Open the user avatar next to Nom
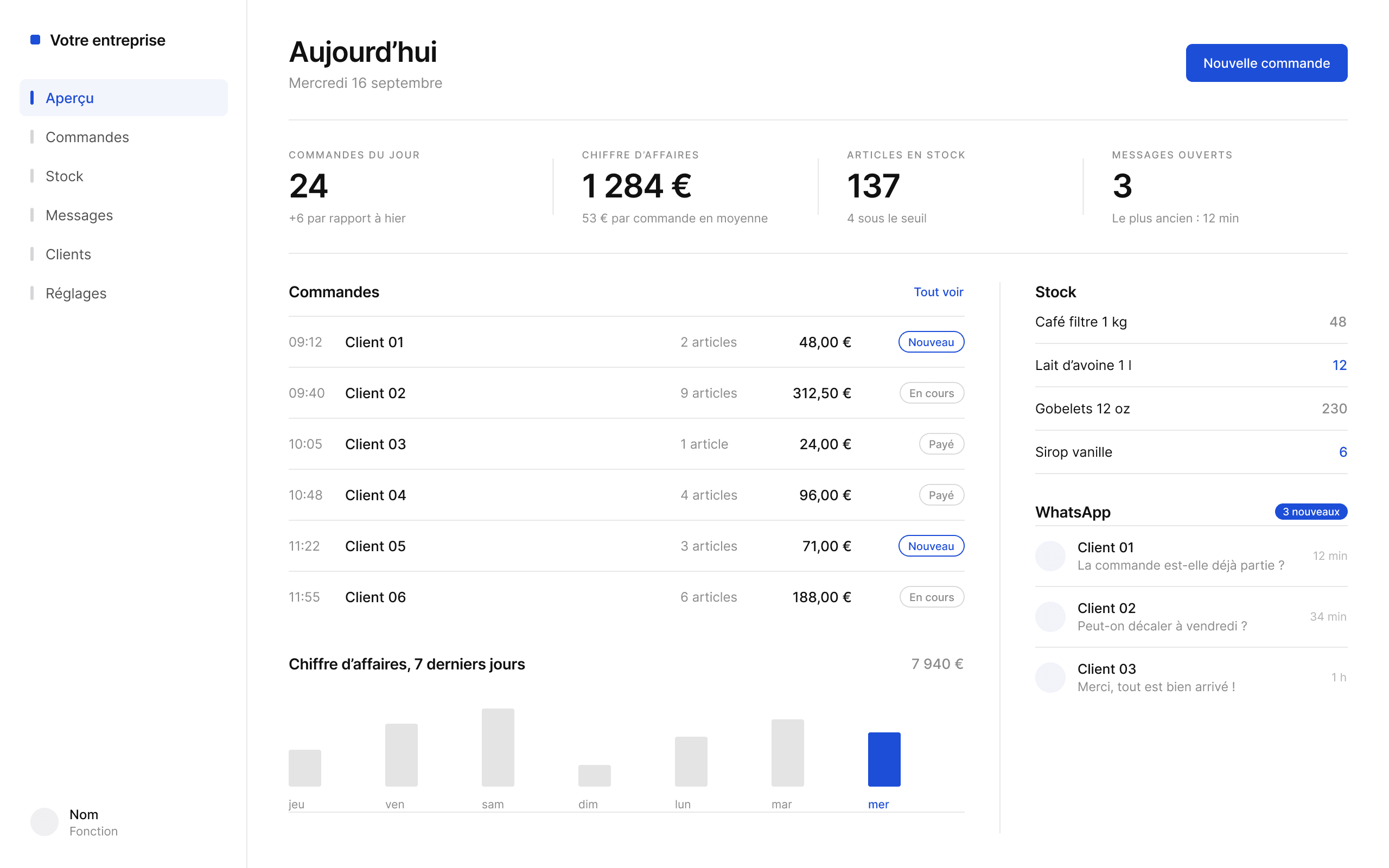The width and height of the screenshot is (1389, 868). click(x=44, y=822)
